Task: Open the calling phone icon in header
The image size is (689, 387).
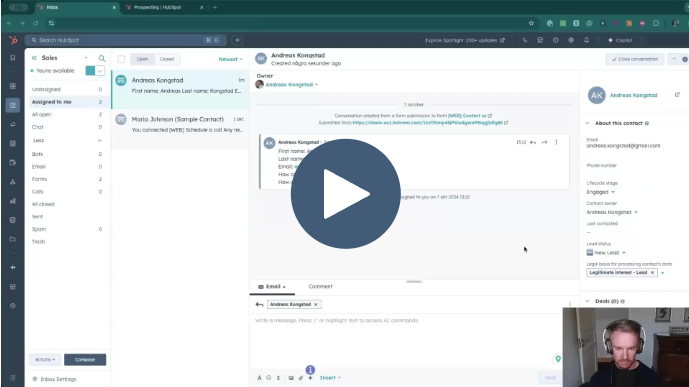Action: [525, 40]
